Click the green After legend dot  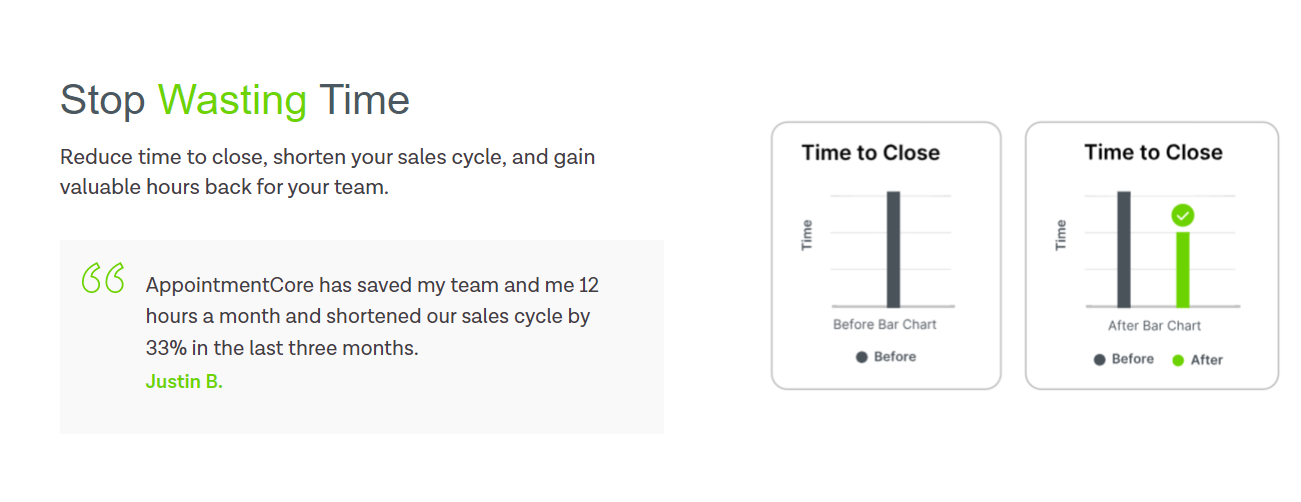[1178, 360]
